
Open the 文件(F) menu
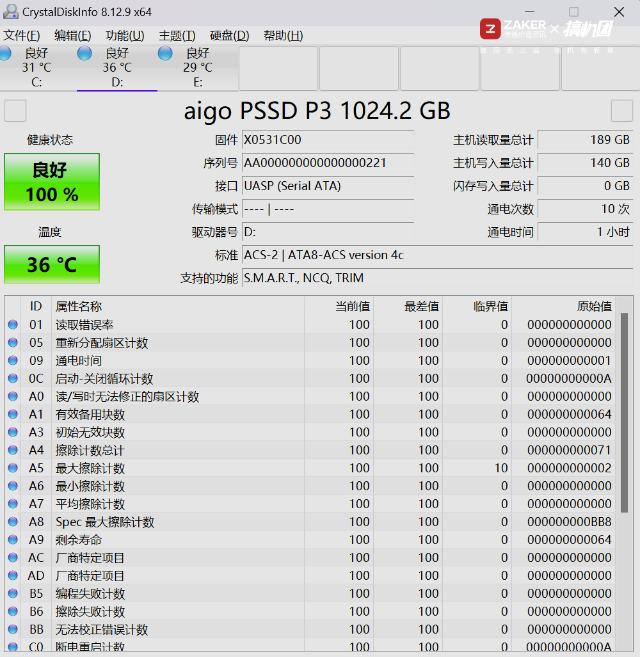tap(22, 36)
